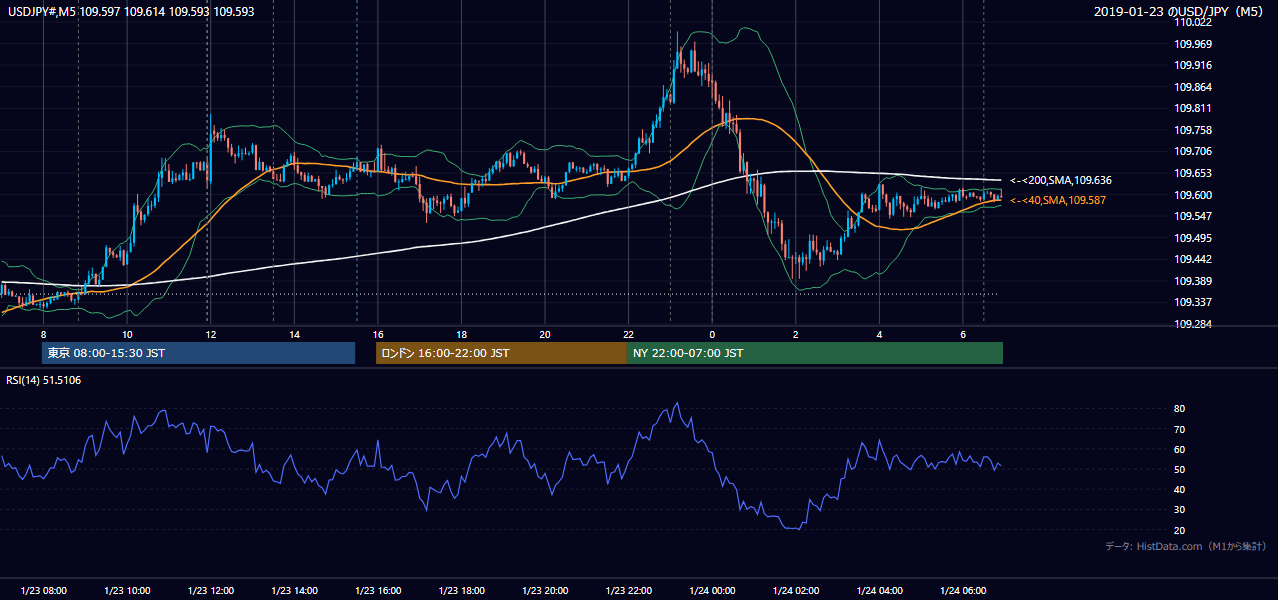Click the 109.706 price axis value
The height and width of the screenshot is (600, 1278).
point(1195,152)
